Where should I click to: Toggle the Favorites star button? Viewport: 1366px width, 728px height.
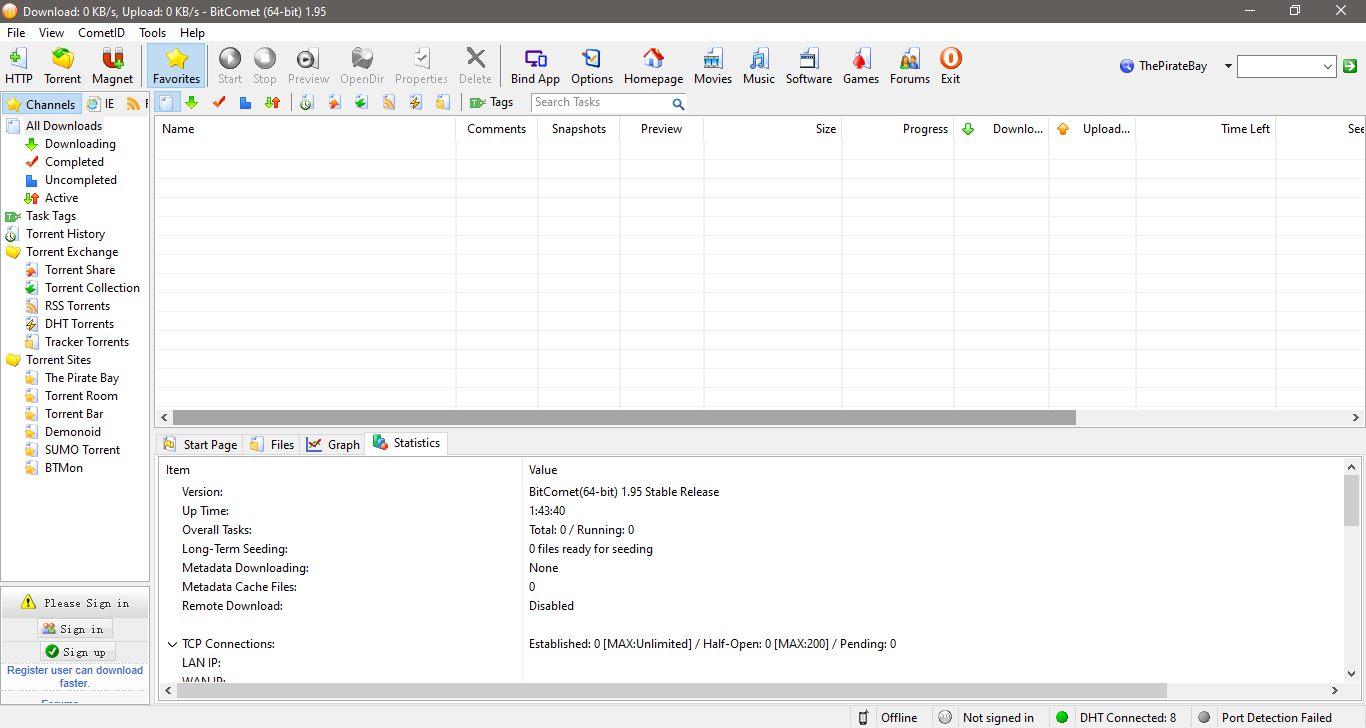177,66
